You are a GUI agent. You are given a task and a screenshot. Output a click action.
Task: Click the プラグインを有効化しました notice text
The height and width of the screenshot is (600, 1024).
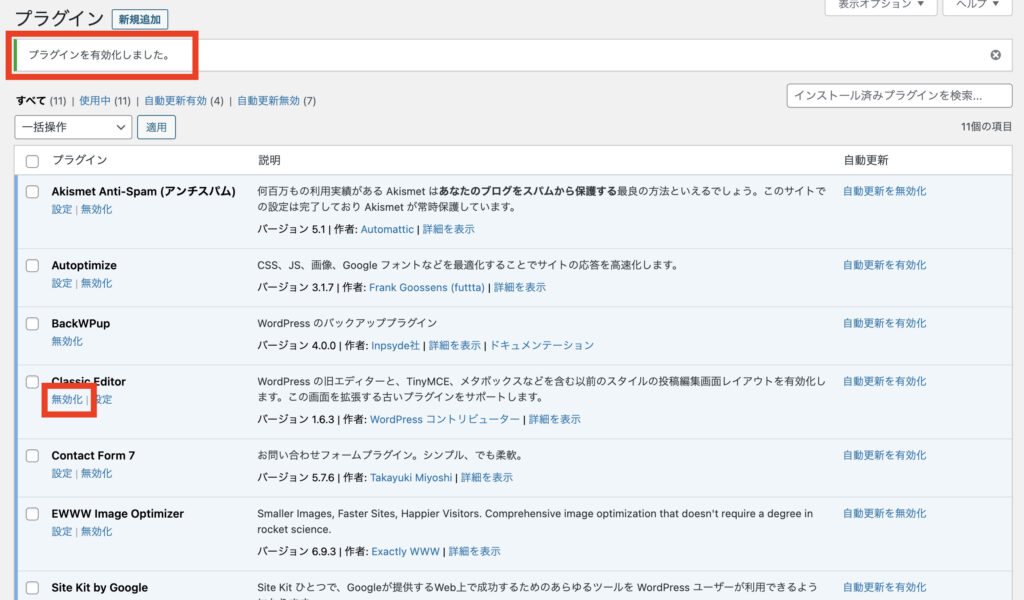click(99, 55)
